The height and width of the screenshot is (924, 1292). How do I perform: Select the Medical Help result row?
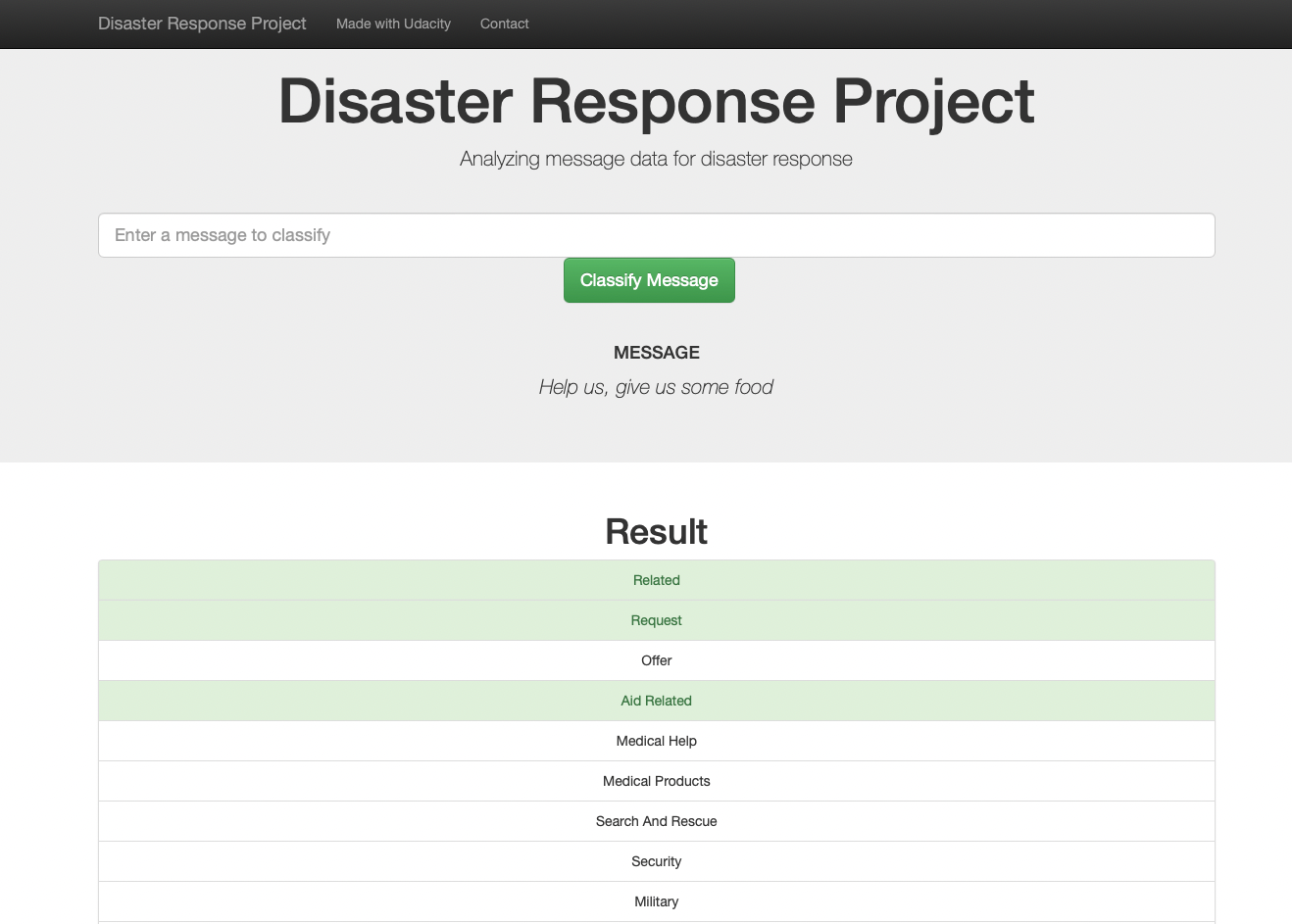click(x=657, y=741)
